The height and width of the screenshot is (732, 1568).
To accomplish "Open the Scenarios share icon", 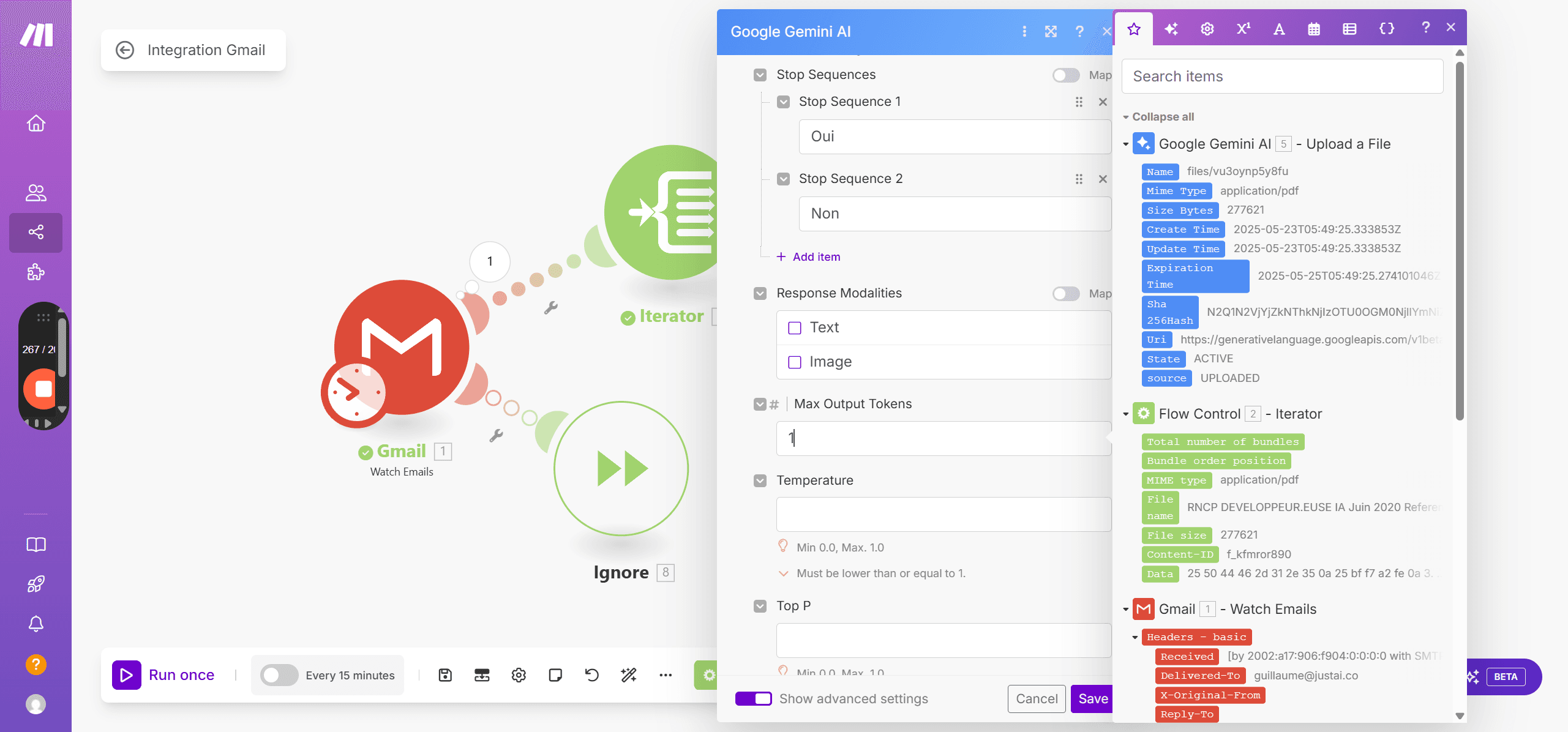I will (x=36, y=233).
